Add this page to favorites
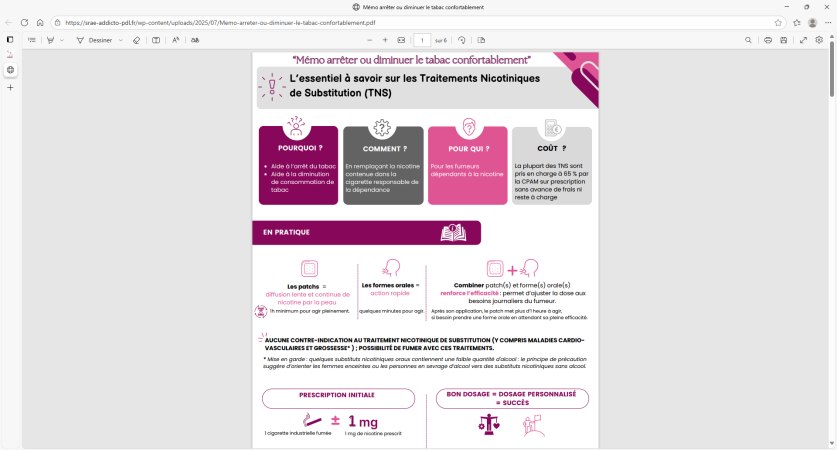837x450 pixels. 778,22
